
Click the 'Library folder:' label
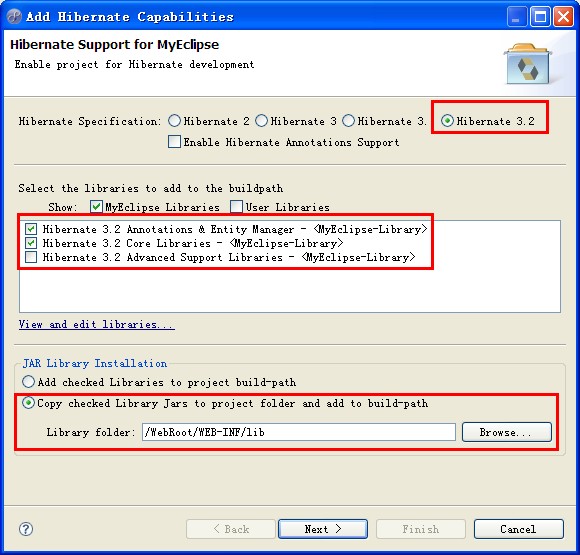coord(91,433)
